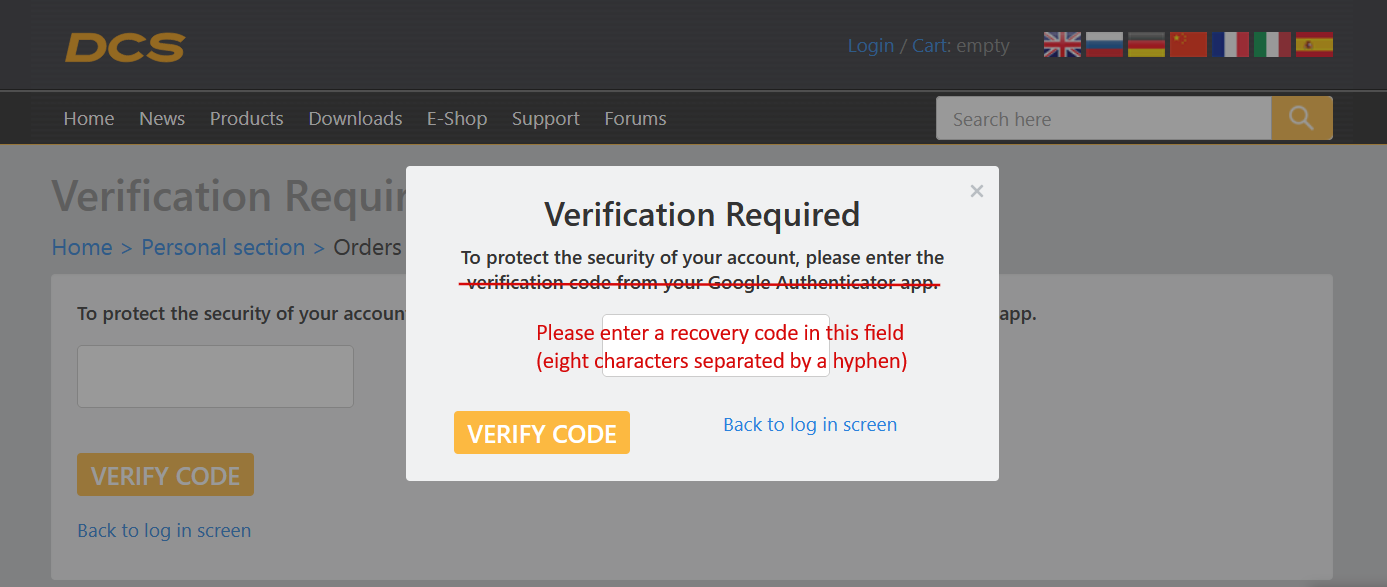Viewport: 1387px width, 587px height.
Task: Open the Forums navigation item
Action: click(635, 119)
